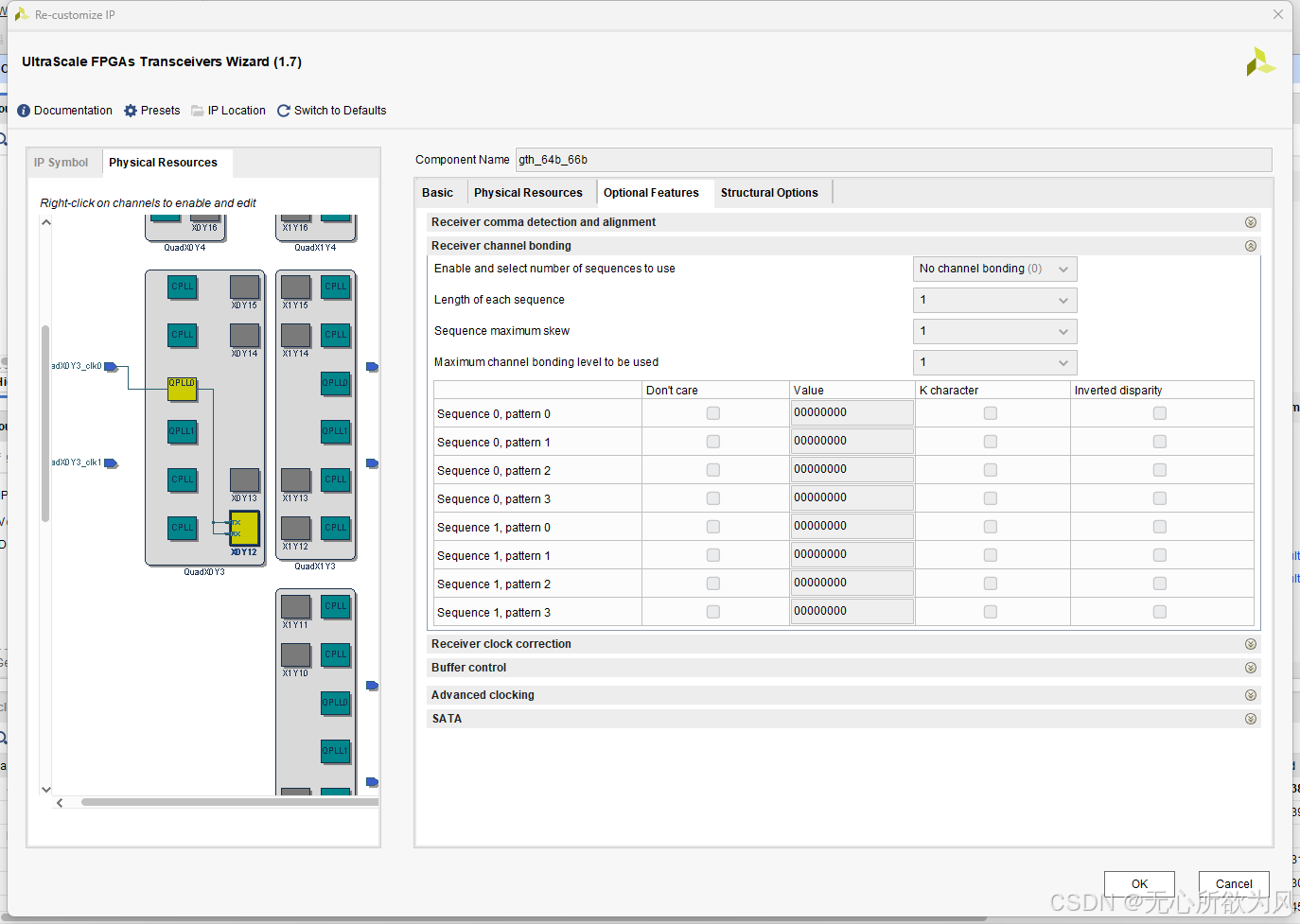The height and width of the screenshot is (924, 1300).
Task: Toggle K character for Sequence 1, pattern 2
Action: (991, 584)
